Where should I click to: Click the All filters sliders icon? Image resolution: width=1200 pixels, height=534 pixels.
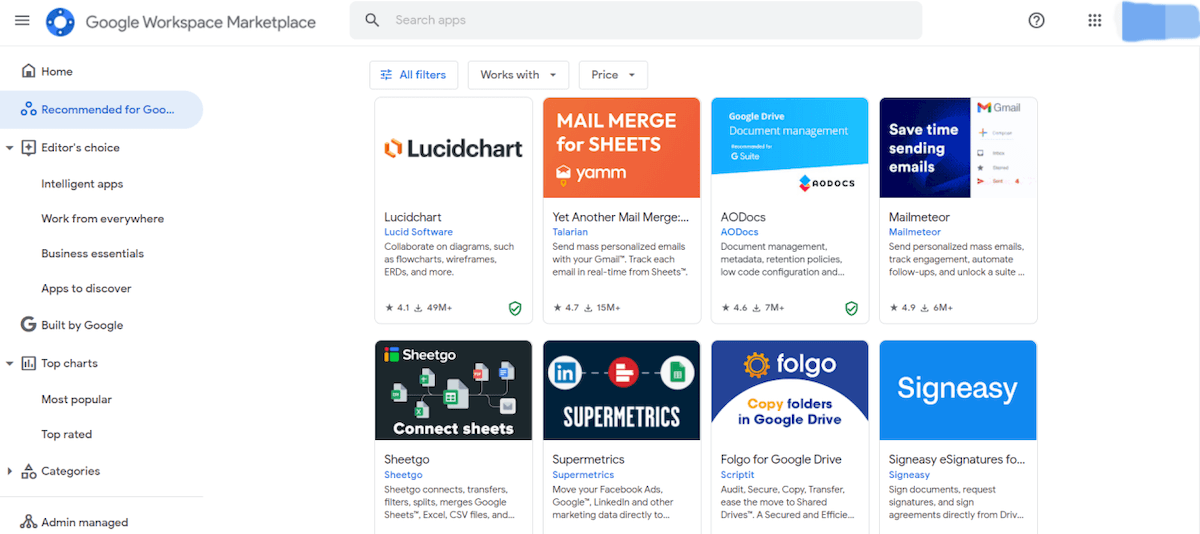pos(386,75)
